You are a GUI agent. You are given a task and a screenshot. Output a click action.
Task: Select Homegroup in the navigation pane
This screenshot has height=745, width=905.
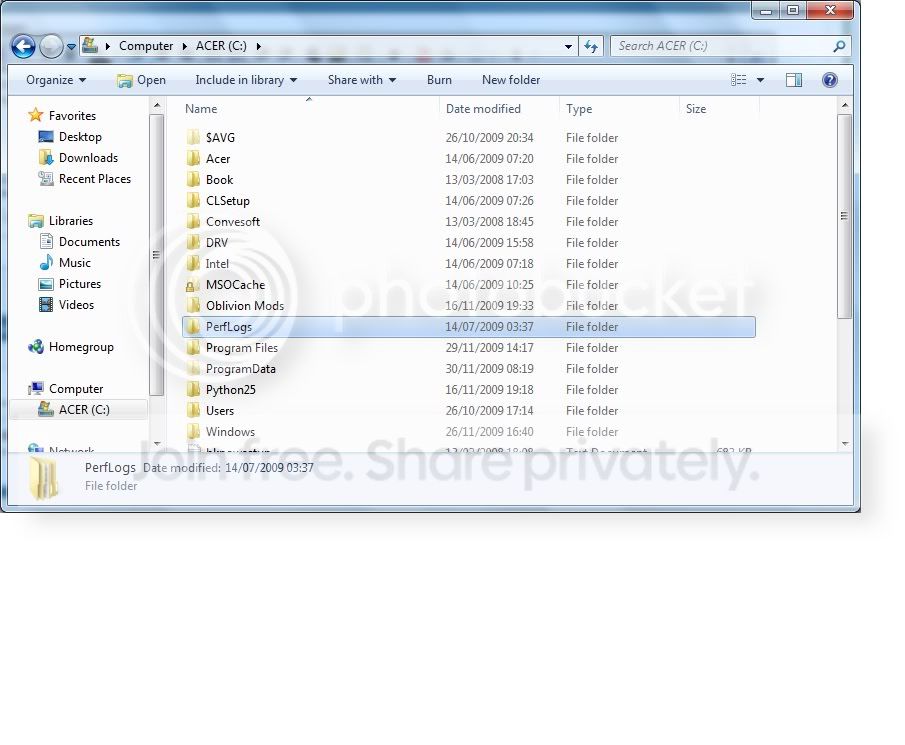(81, 347)
